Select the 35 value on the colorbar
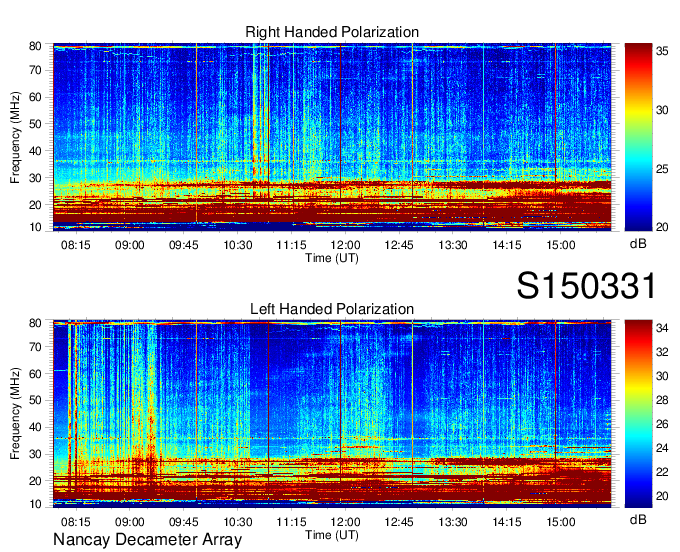680x552 pixels. (x=662, y=51)
